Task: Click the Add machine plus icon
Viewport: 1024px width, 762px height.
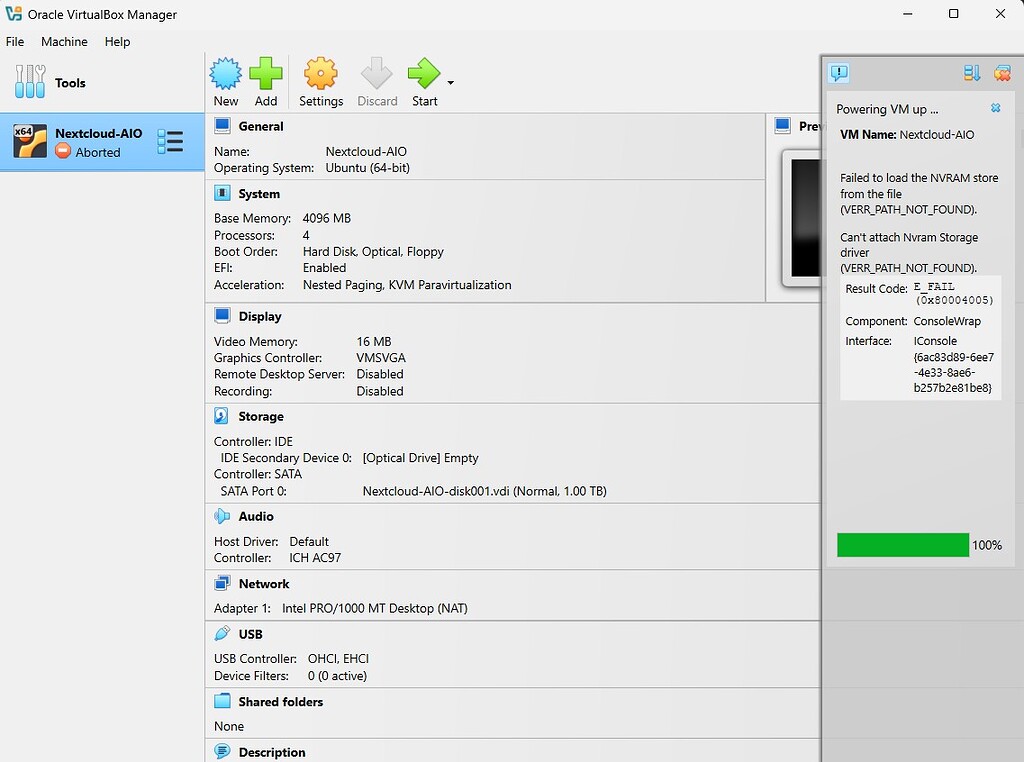Action: coord(266,74)
